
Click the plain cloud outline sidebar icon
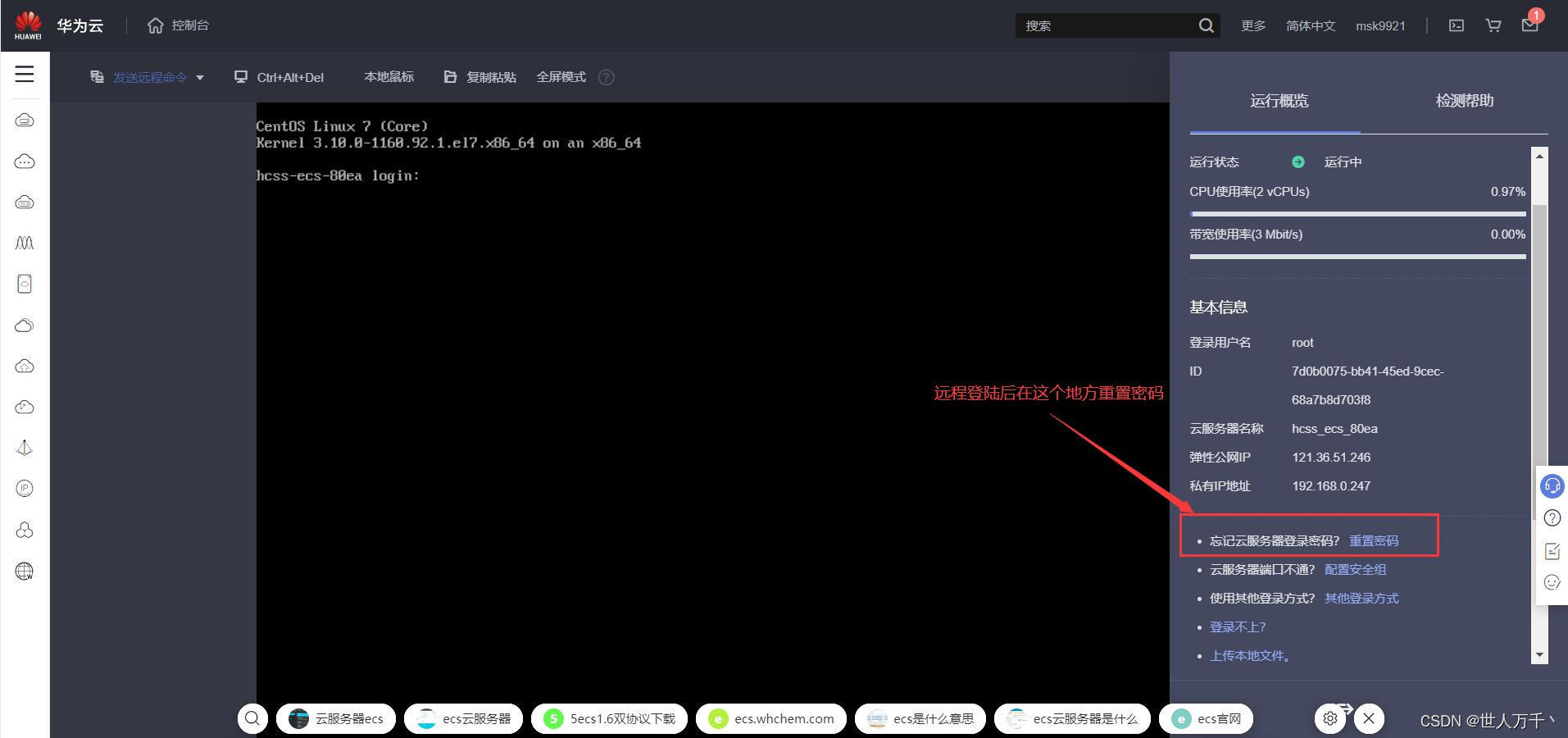click(x=25, y=326)
